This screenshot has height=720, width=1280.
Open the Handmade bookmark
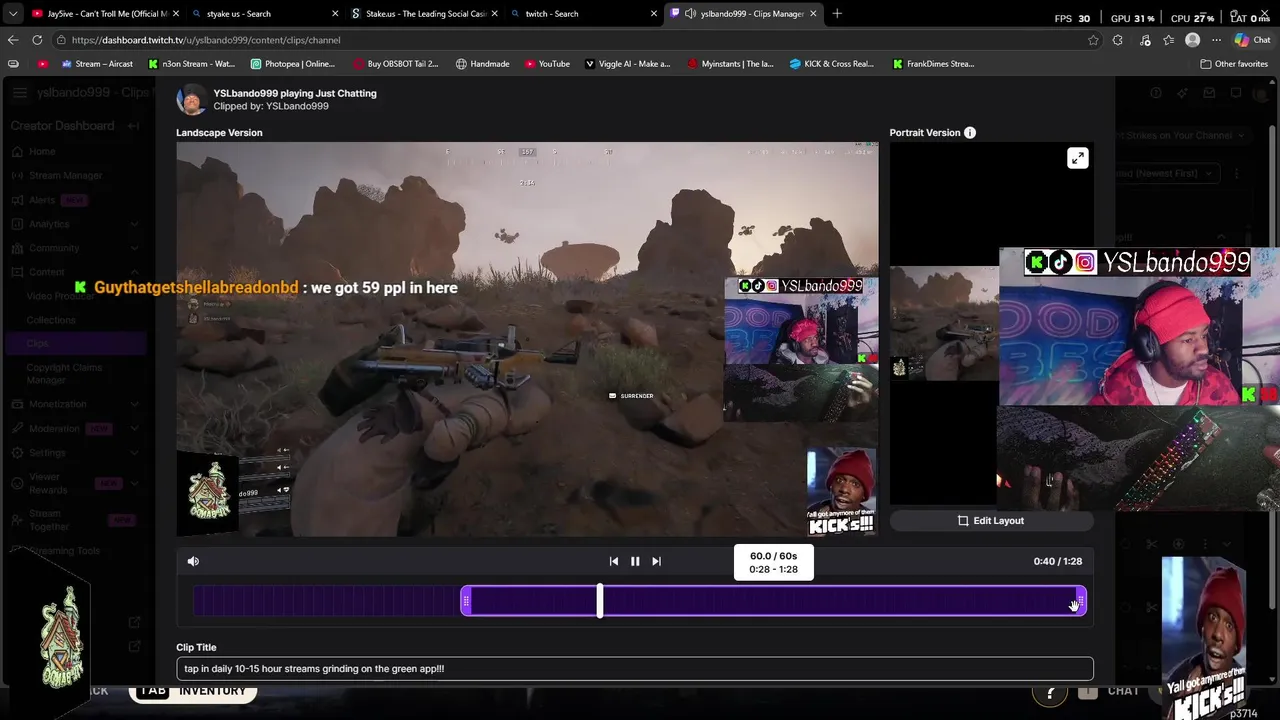483,63
